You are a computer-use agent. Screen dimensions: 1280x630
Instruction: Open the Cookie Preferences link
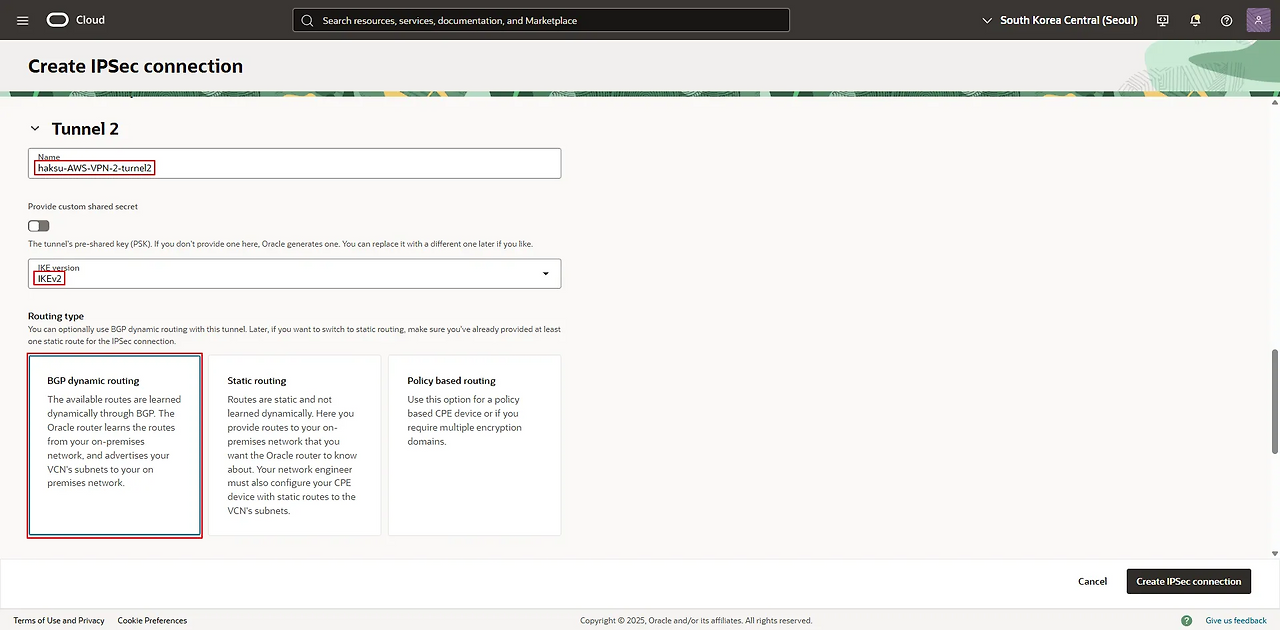152,620
